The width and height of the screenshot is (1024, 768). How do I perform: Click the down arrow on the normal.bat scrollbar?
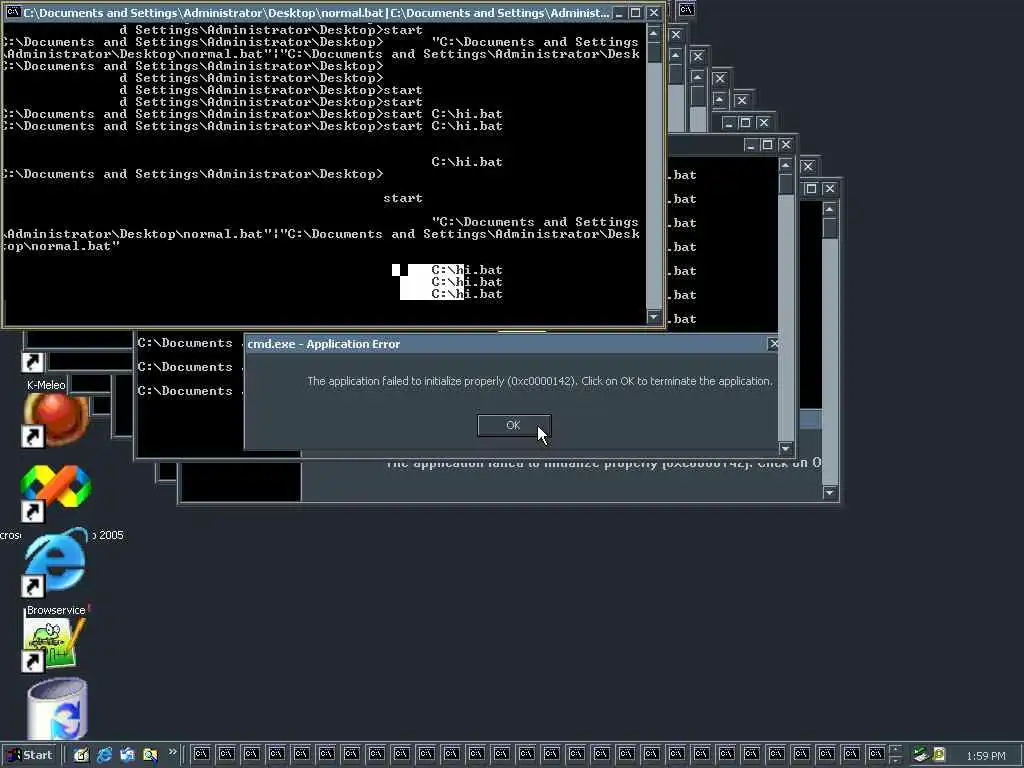654,317
